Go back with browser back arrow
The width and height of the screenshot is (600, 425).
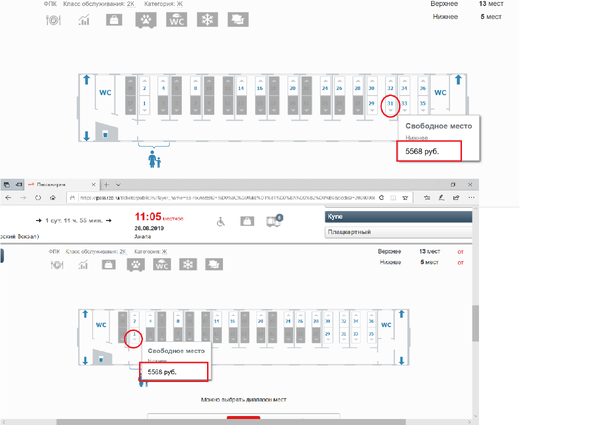(x=8, y=198)
